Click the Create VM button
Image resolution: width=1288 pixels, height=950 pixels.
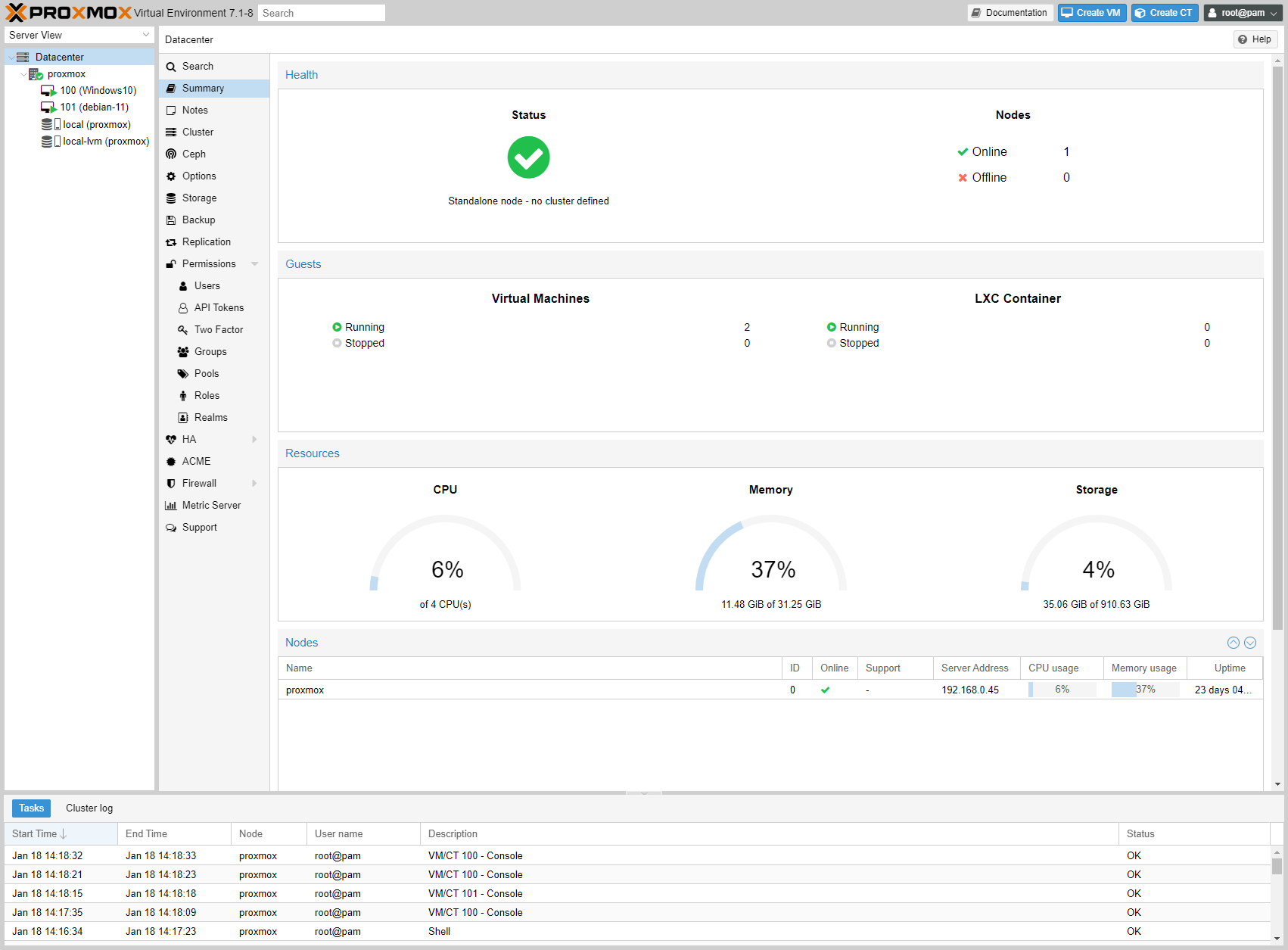(x=1091, y=13)
